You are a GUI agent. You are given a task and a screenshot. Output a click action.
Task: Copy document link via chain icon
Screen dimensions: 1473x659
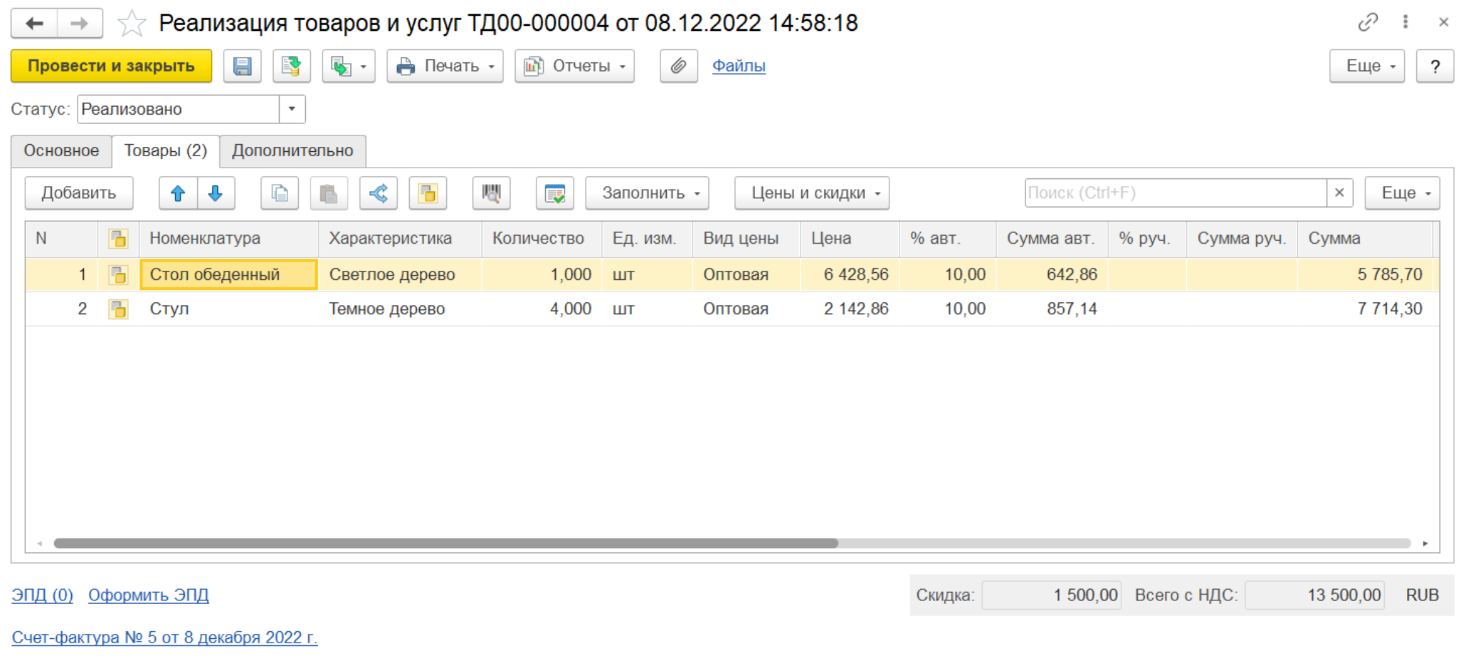coord(1367,23)
